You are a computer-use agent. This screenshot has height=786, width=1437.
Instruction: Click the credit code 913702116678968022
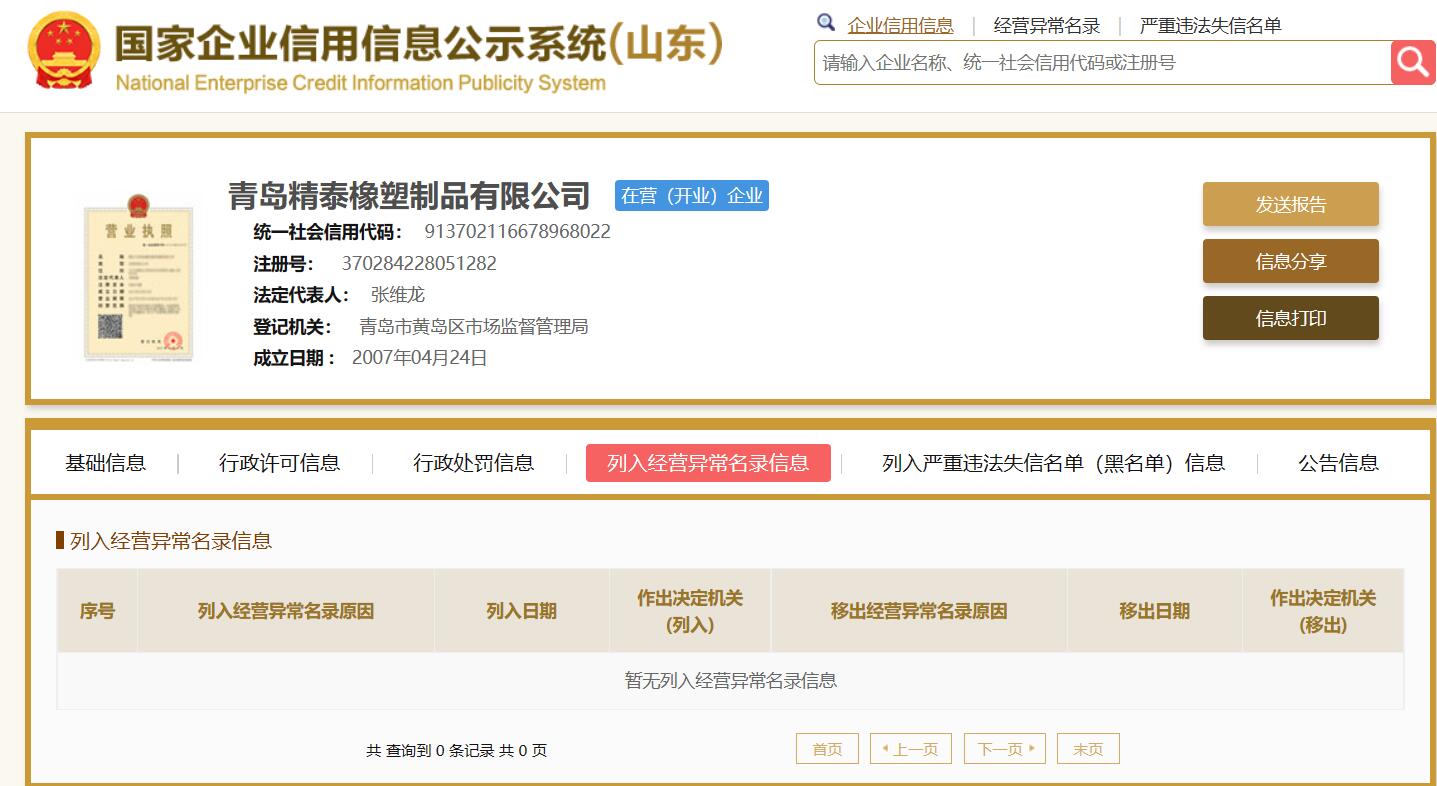(517, 232)
